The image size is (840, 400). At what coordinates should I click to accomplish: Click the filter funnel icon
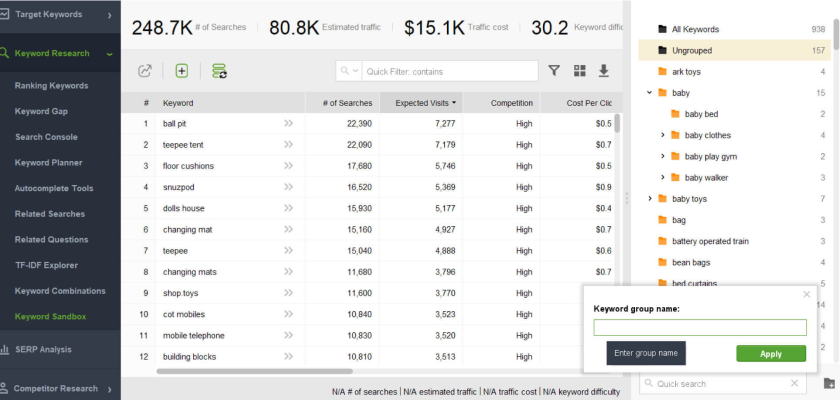pyautogui.click(x=554, y=71)
